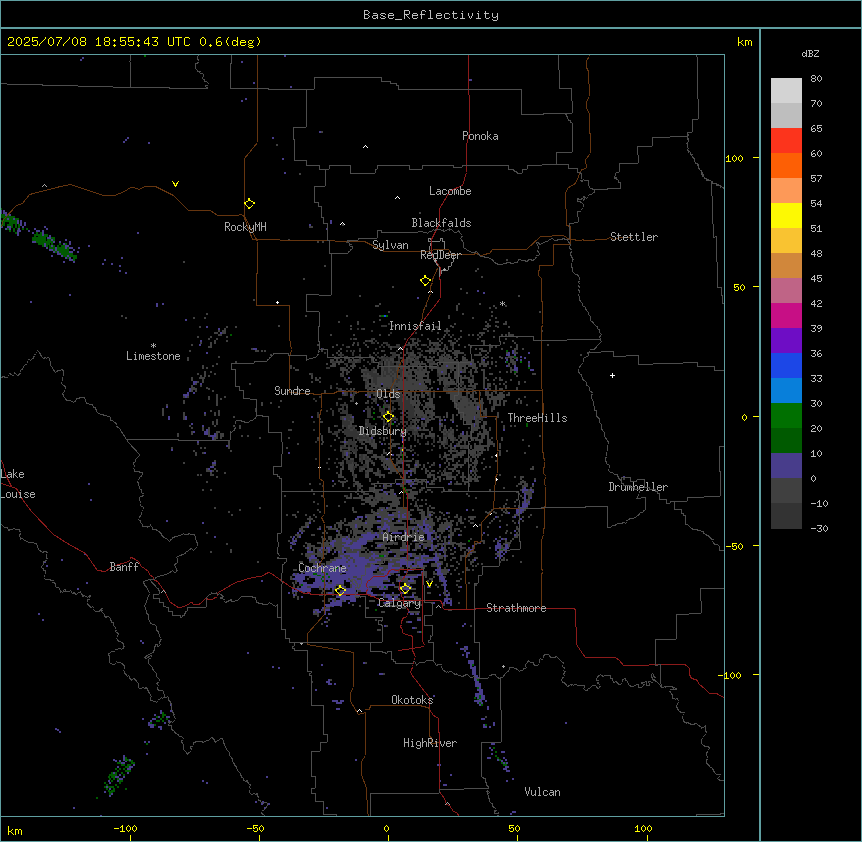Image resolution: width=862 pixels, height=842 pixels.
Task: Click the blue 36 dBZ legend swatch
Action: click(786, 365)
